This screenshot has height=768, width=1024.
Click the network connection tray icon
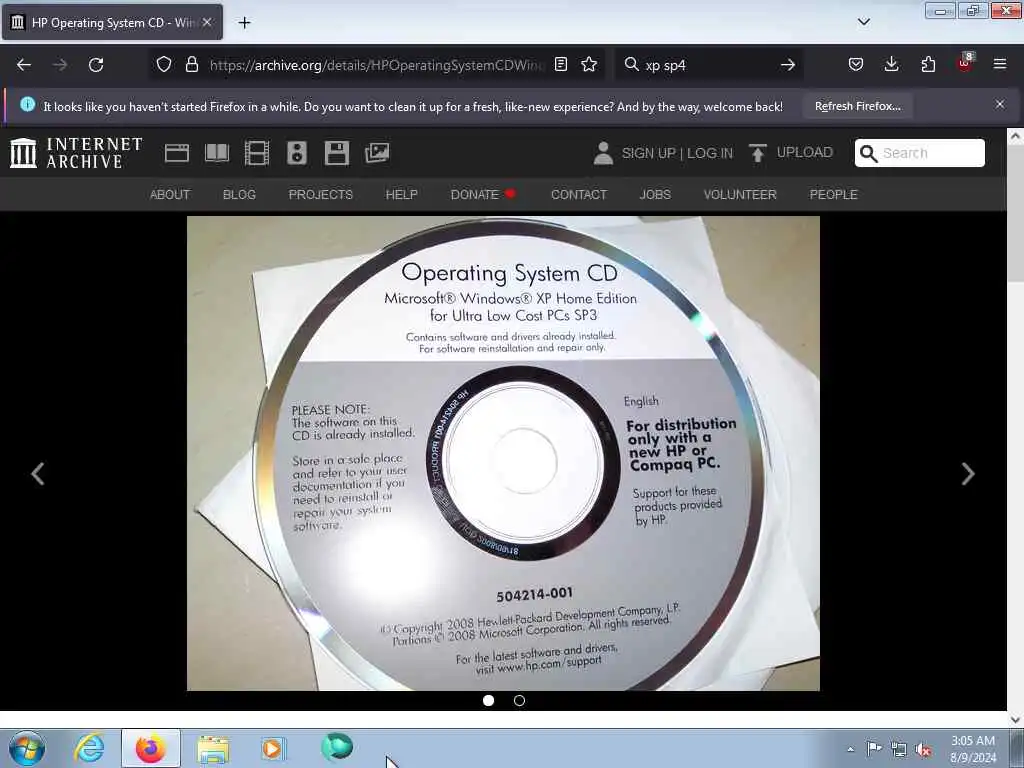(899, 750)
